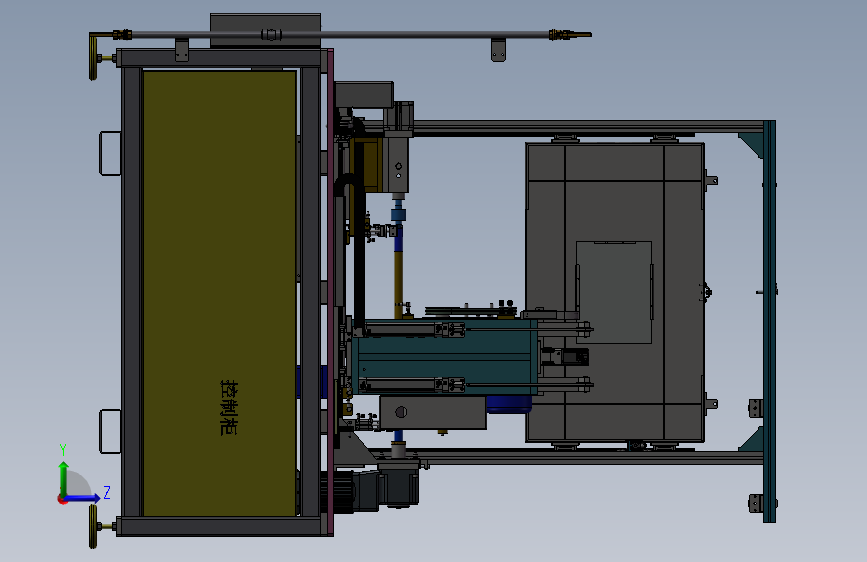The height and width of the screenshot is (562, 867).
Task: Select the long horizontal rod at the top
Action: click(x=340, y=34)
